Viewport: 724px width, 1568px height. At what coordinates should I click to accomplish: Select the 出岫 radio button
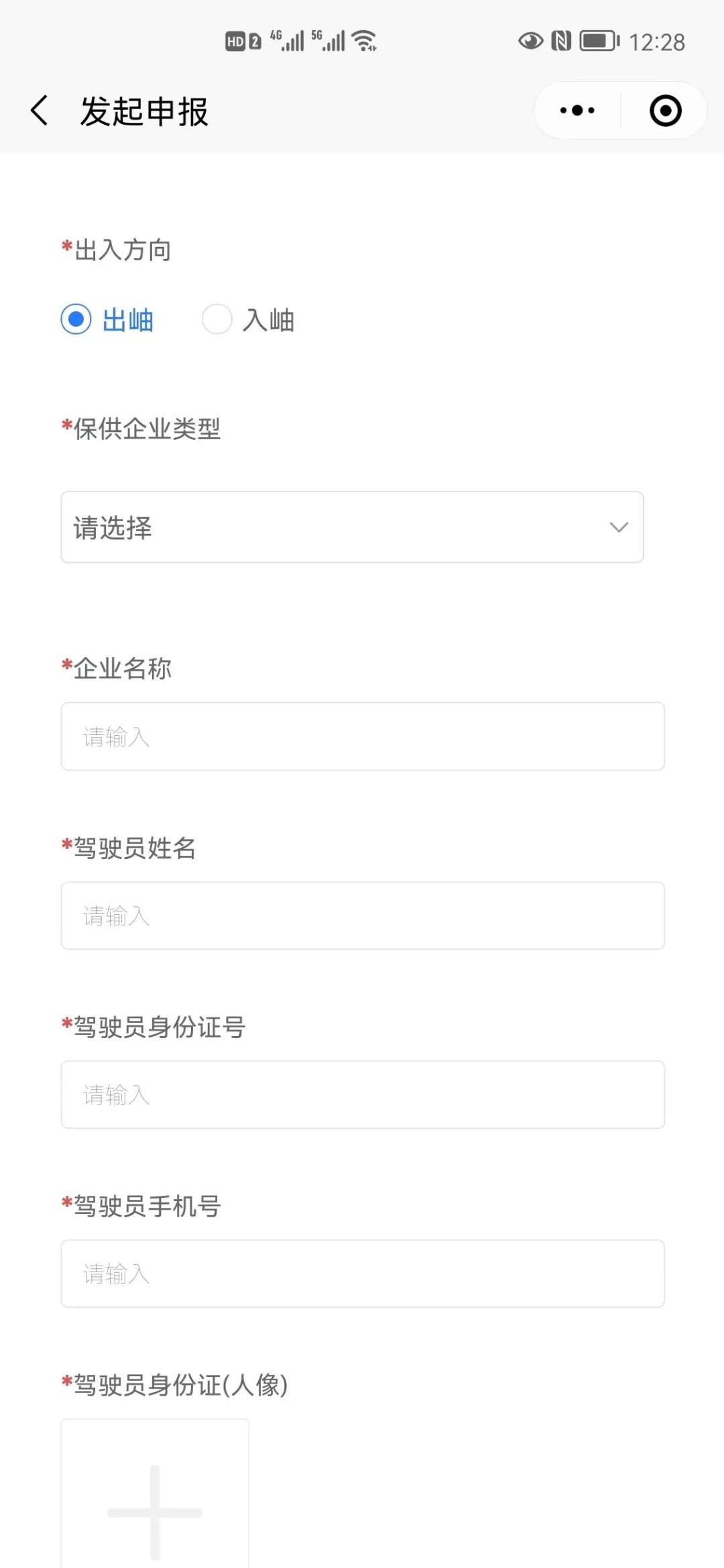(76, 319)
